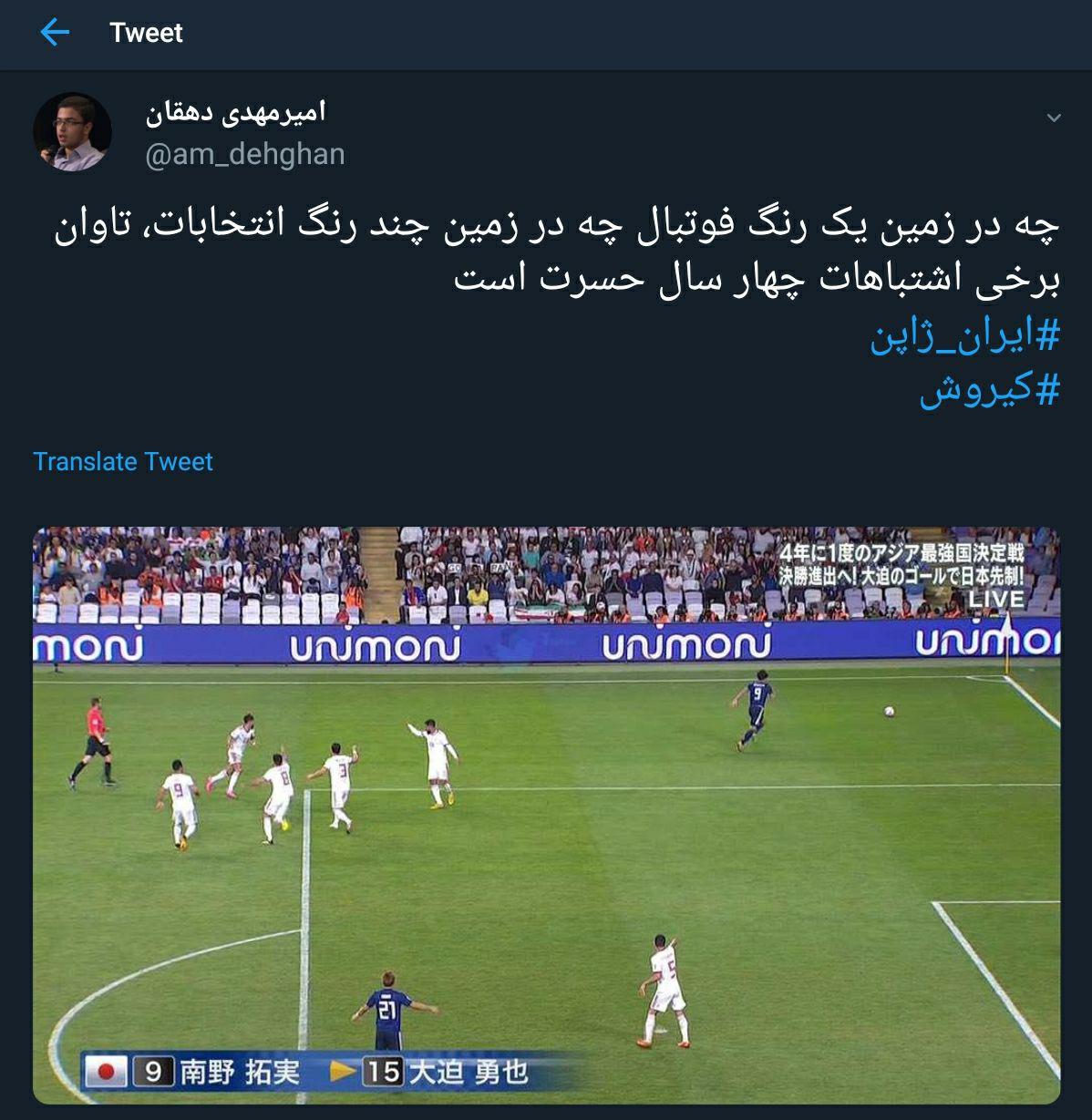Open the @am_dehghan handle
1092x1120 pixels.
coord(245,154)
